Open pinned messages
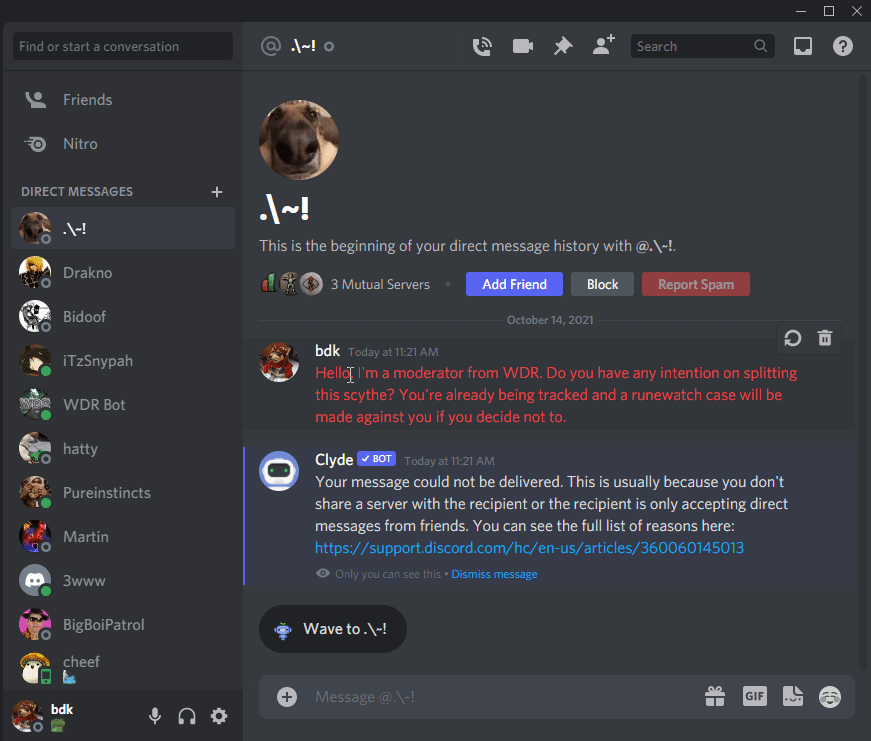This screenshot has width=871, height=741. coord(563,46)
